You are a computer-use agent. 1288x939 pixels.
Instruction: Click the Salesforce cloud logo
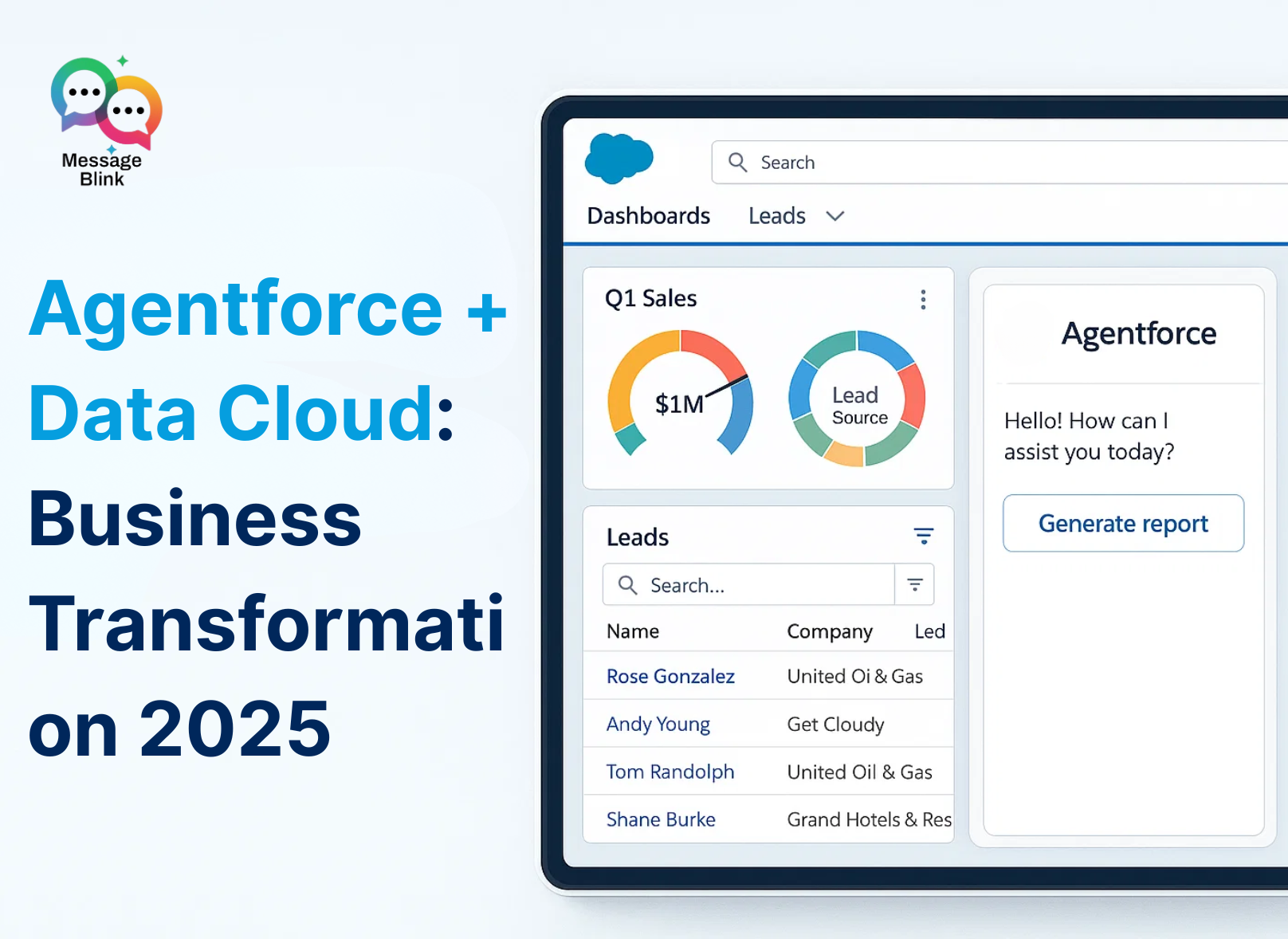(618, 158)
